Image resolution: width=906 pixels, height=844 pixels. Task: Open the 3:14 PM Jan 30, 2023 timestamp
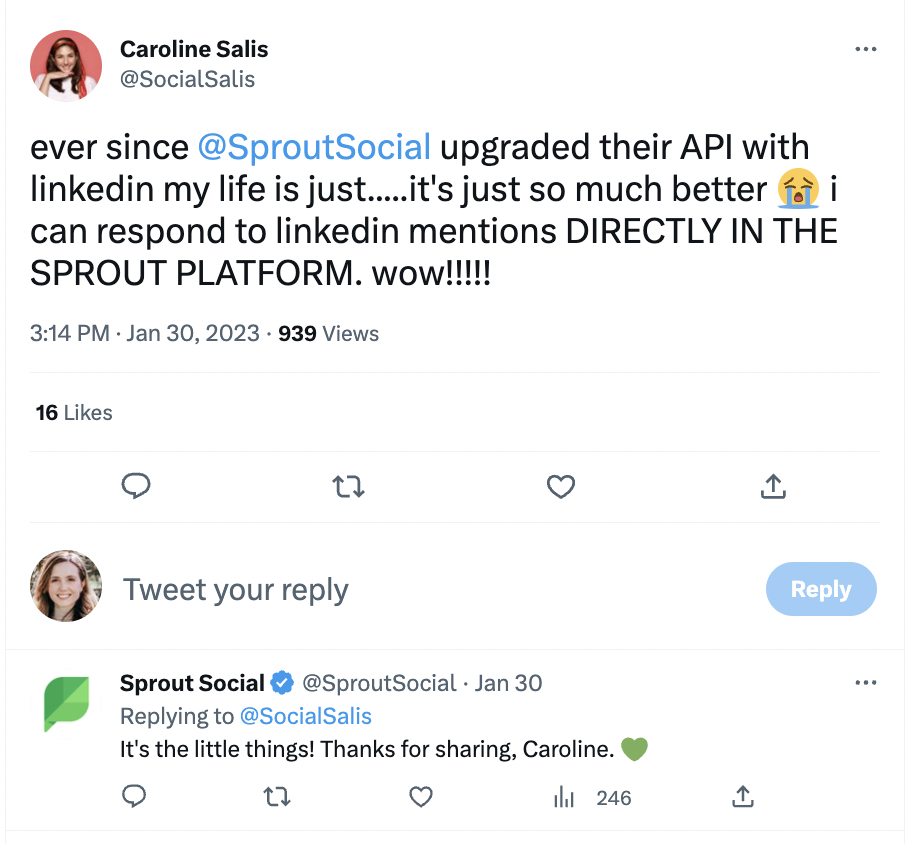[144, 333]
